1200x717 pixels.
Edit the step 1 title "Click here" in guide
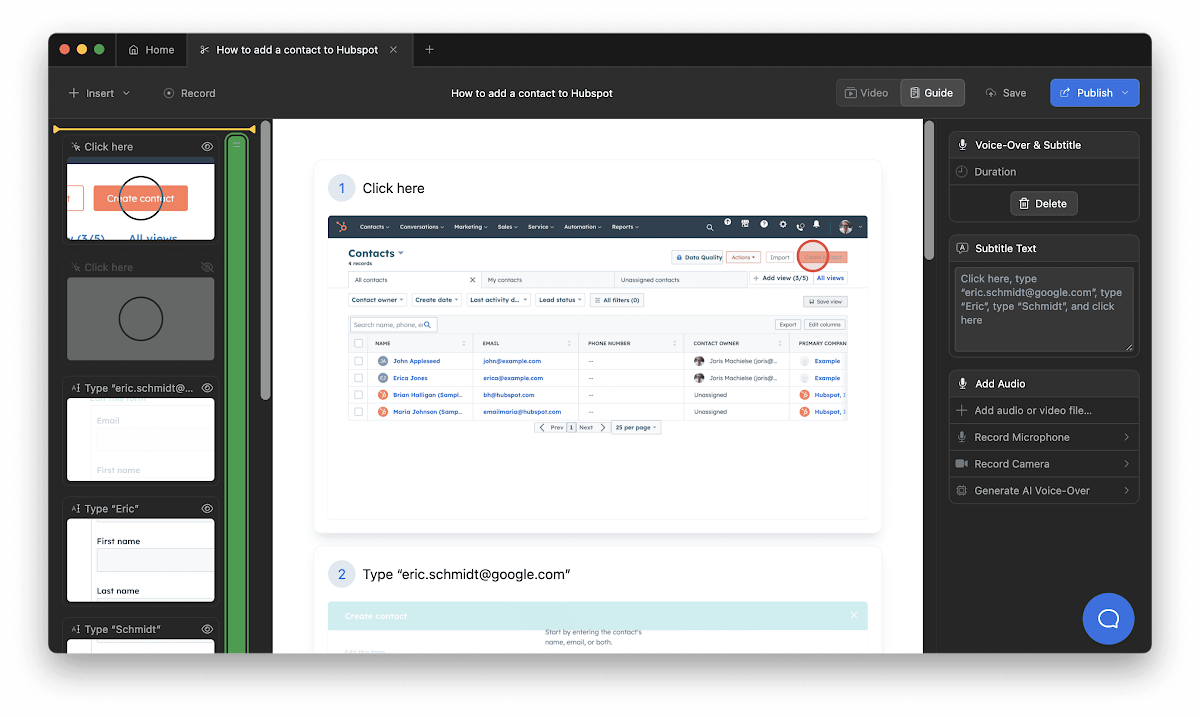(x=393, y=188)
